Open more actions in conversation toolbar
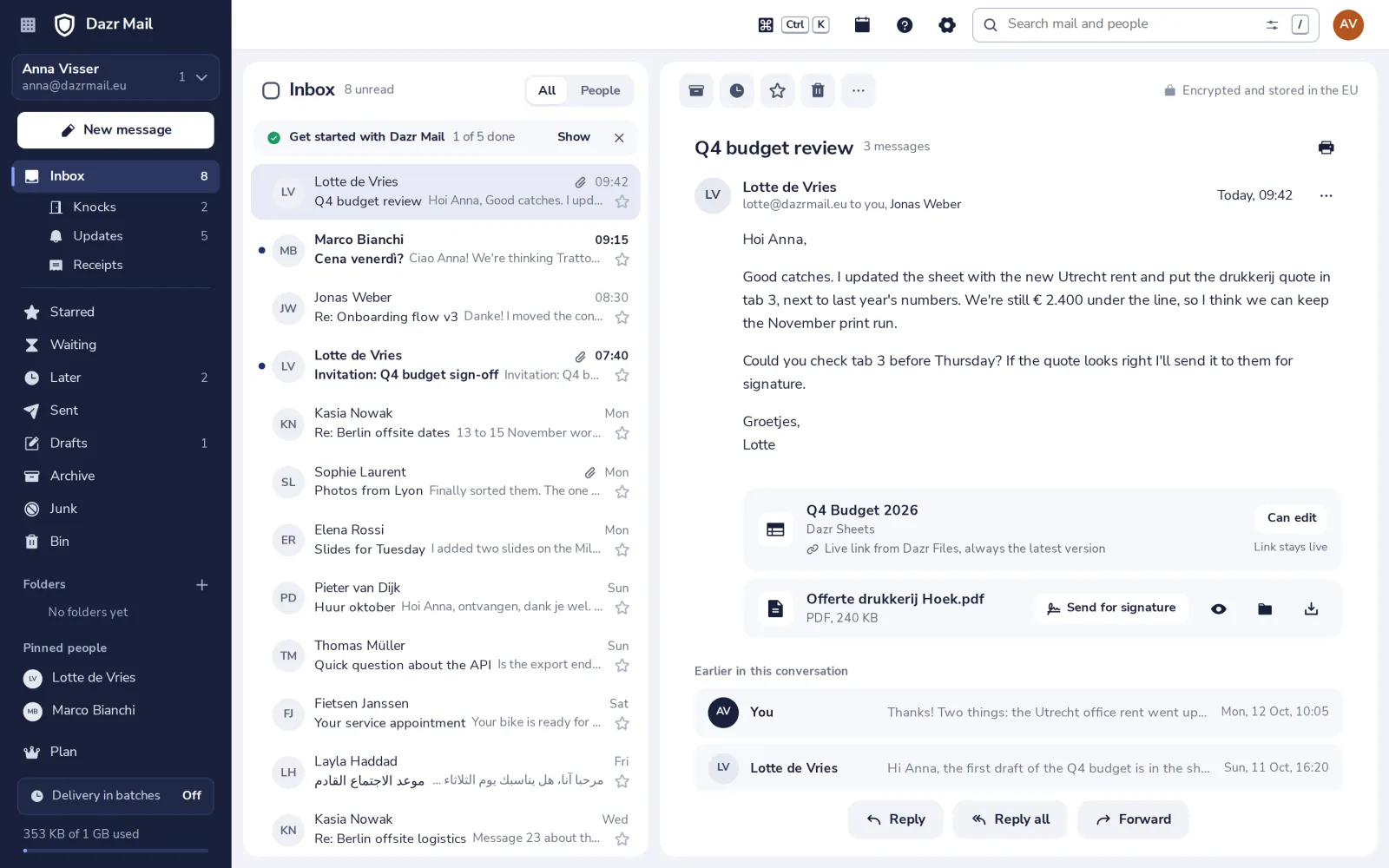This screenshot has width=1389, height=868. [x=859, y=90]
